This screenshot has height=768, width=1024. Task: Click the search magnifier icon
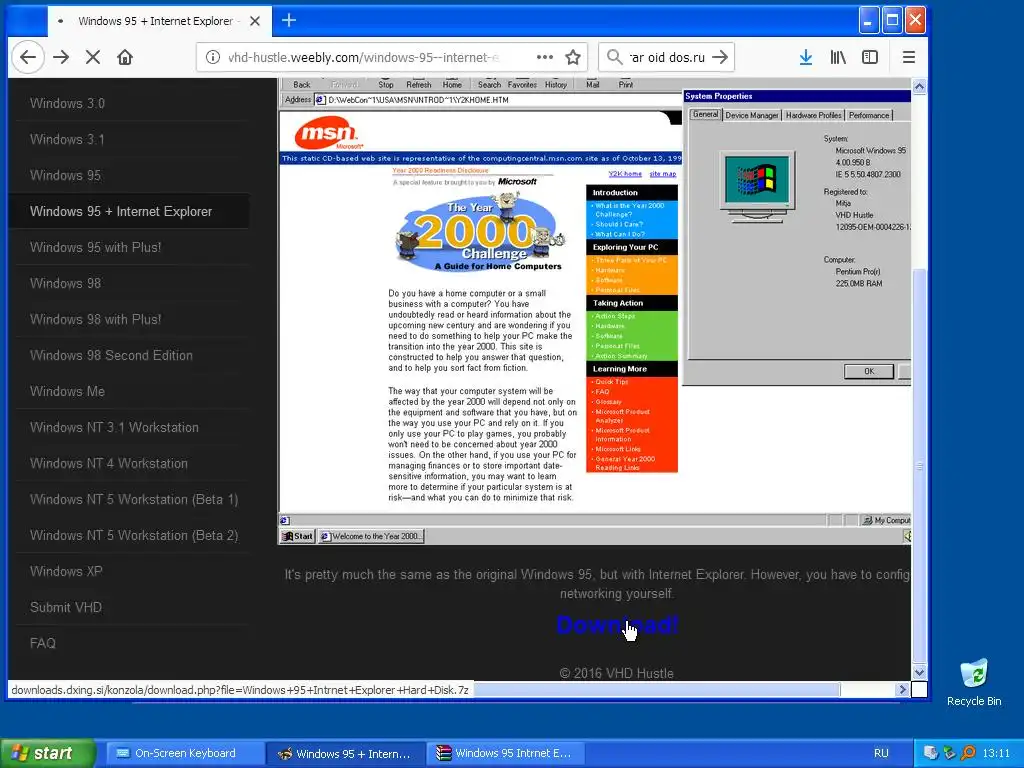(614, 57)
